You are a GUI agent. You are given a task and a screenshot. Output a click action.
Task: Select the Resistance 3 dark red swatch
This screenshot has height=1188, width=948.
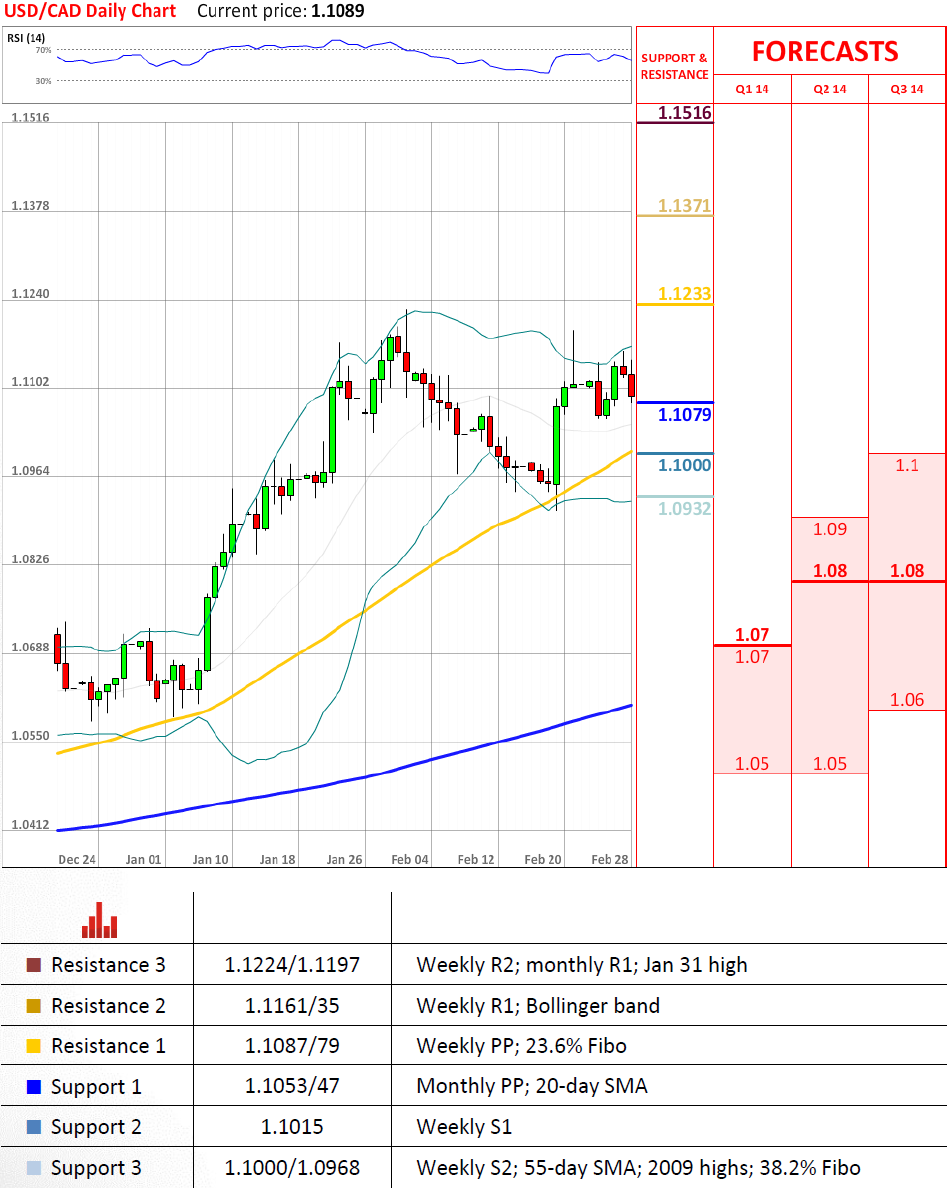[34, 965]
